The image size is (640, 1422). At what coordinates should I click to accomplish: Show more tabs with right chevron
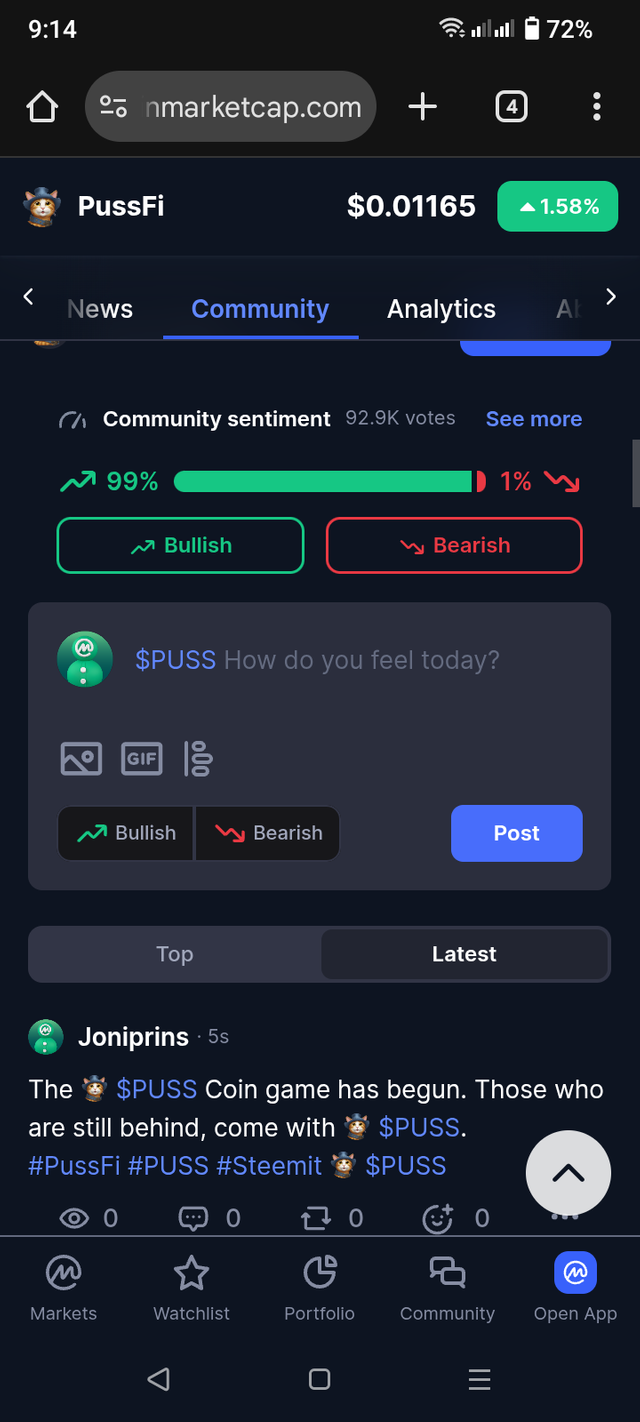pyautogui.click(x=611, y=296)
